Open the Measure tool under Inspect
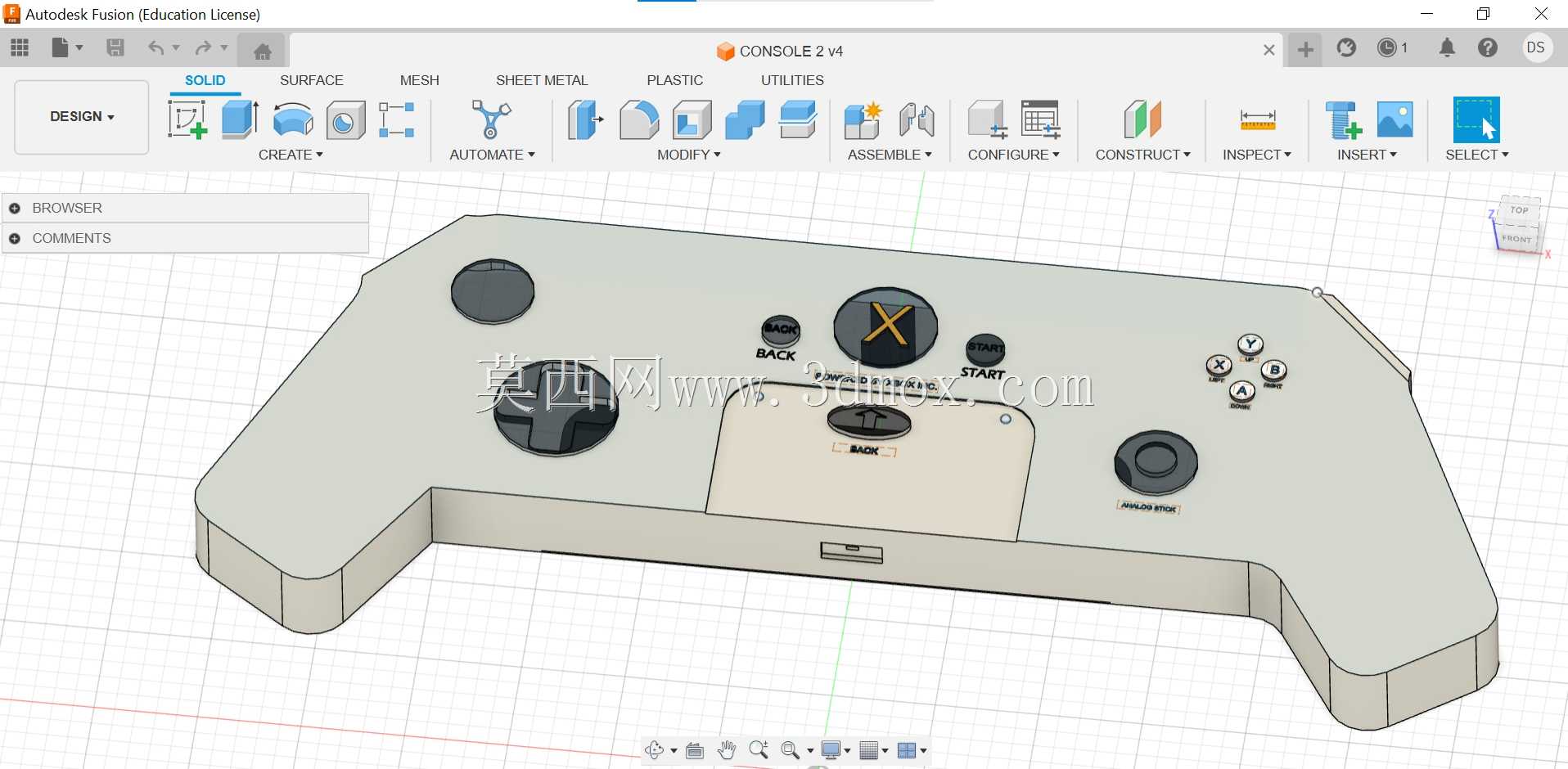 [x=1258, y=120]
